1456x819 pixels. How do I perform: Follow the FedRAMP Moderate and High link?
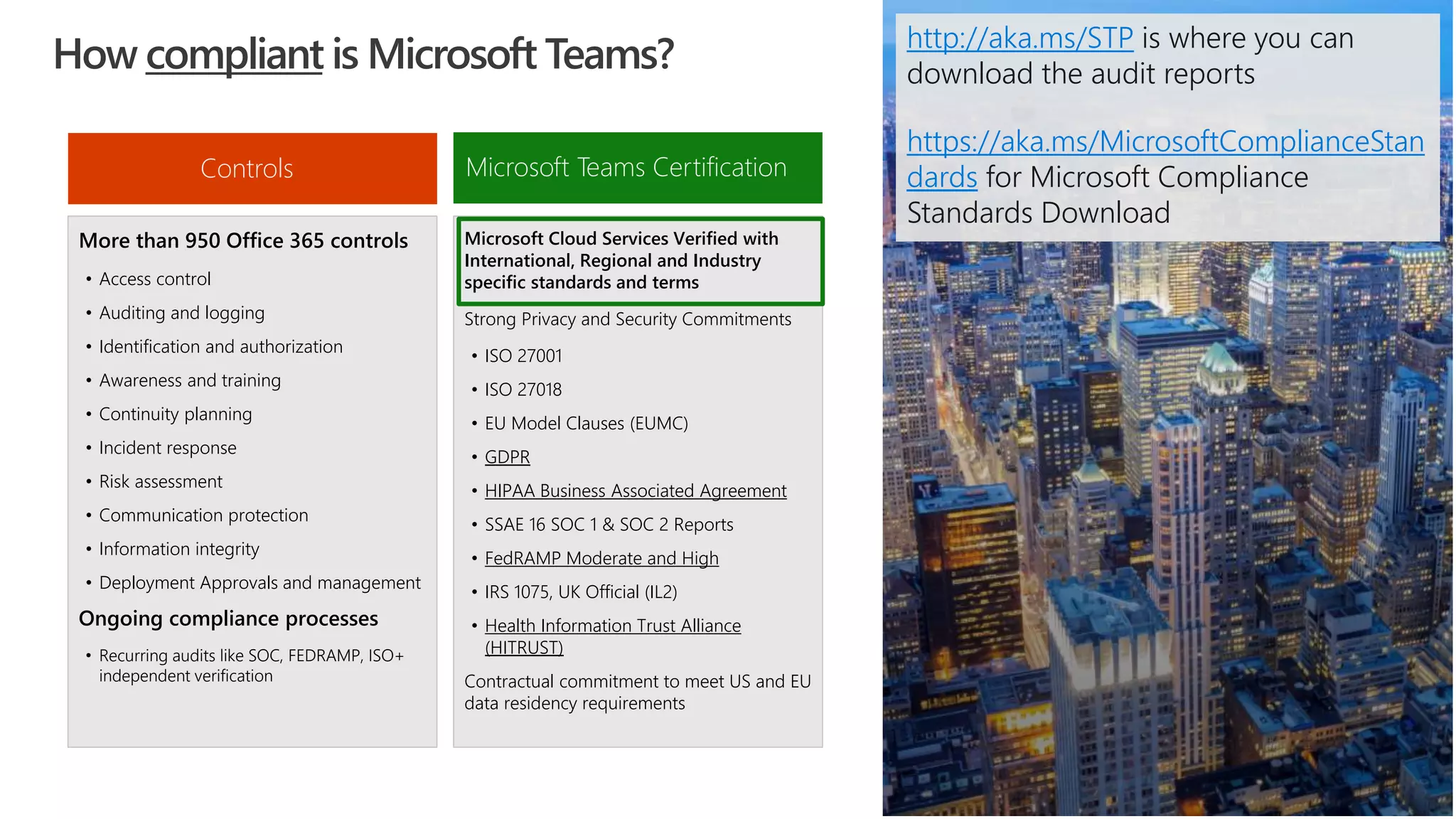(601, 558)
